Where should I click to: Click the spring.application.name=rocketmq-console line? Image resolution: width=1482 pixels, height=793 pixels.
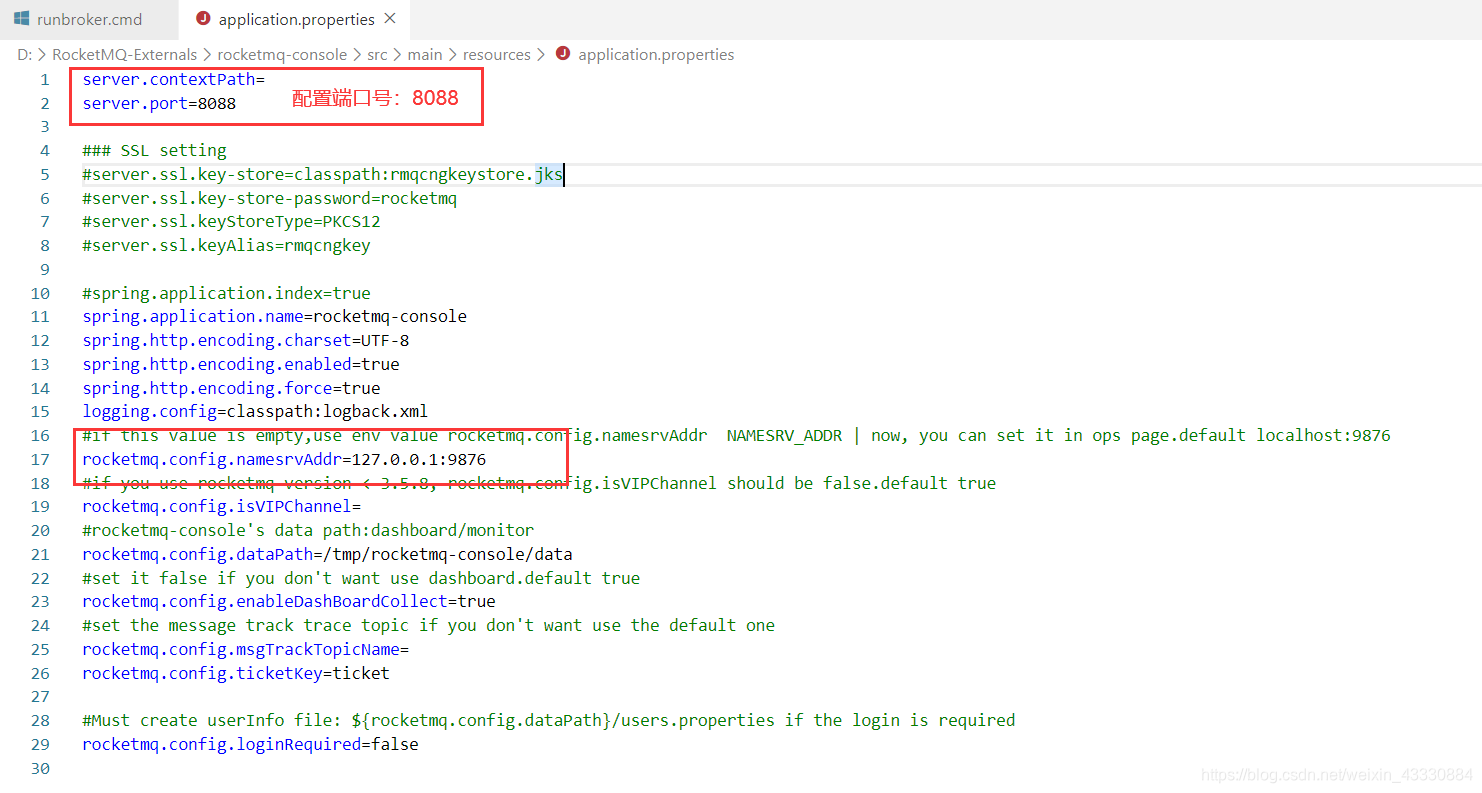click(274, 316)
